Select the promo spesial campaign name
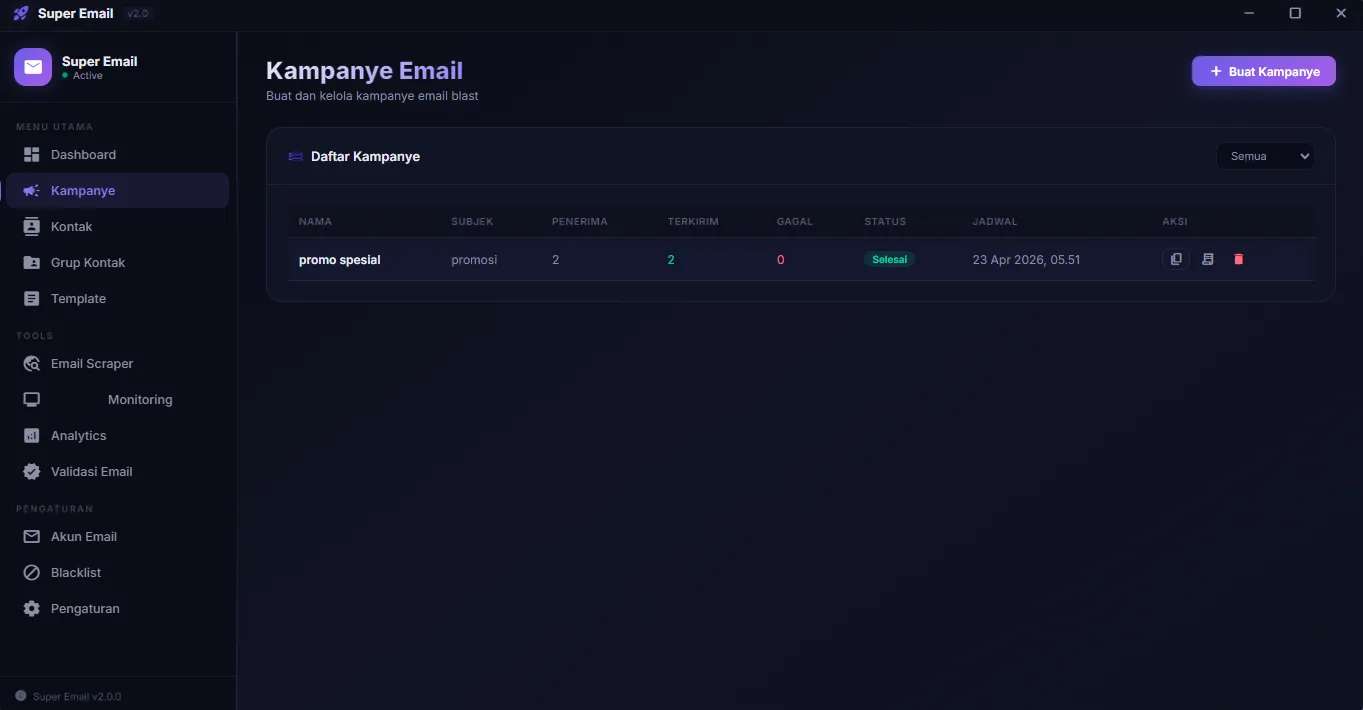 pos(340,260)
